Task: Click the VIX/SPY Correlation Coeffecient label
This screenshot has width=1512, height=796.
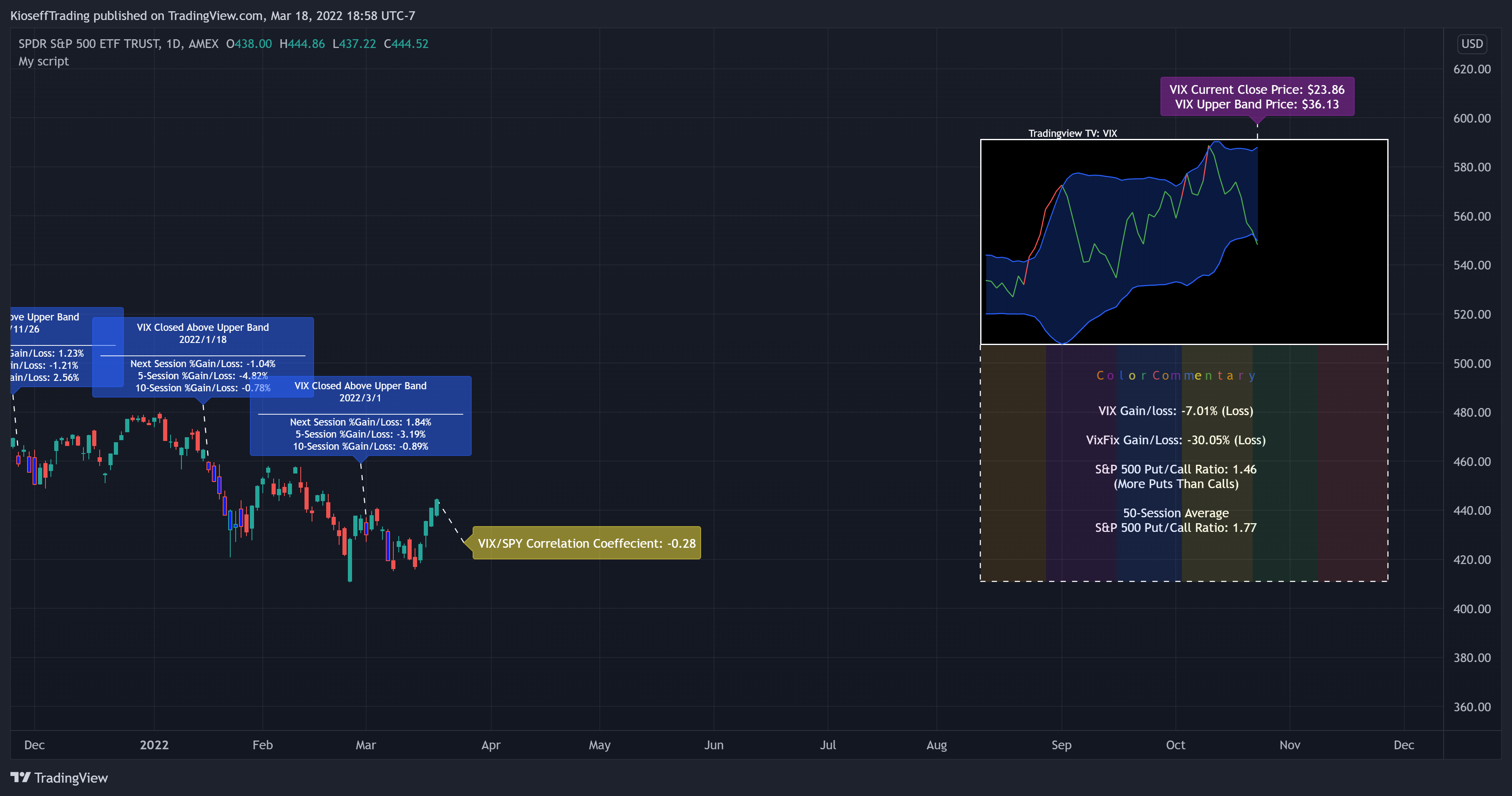Action: [x=586, y=543]
